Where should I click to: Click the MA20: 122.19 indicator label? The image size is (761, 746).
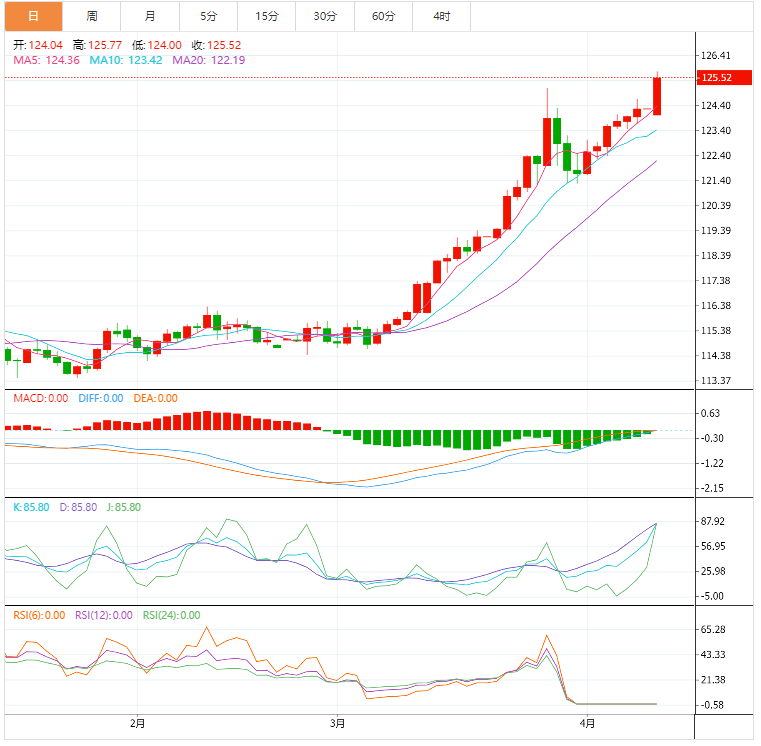pyautogui.click(x=209, y=60)
